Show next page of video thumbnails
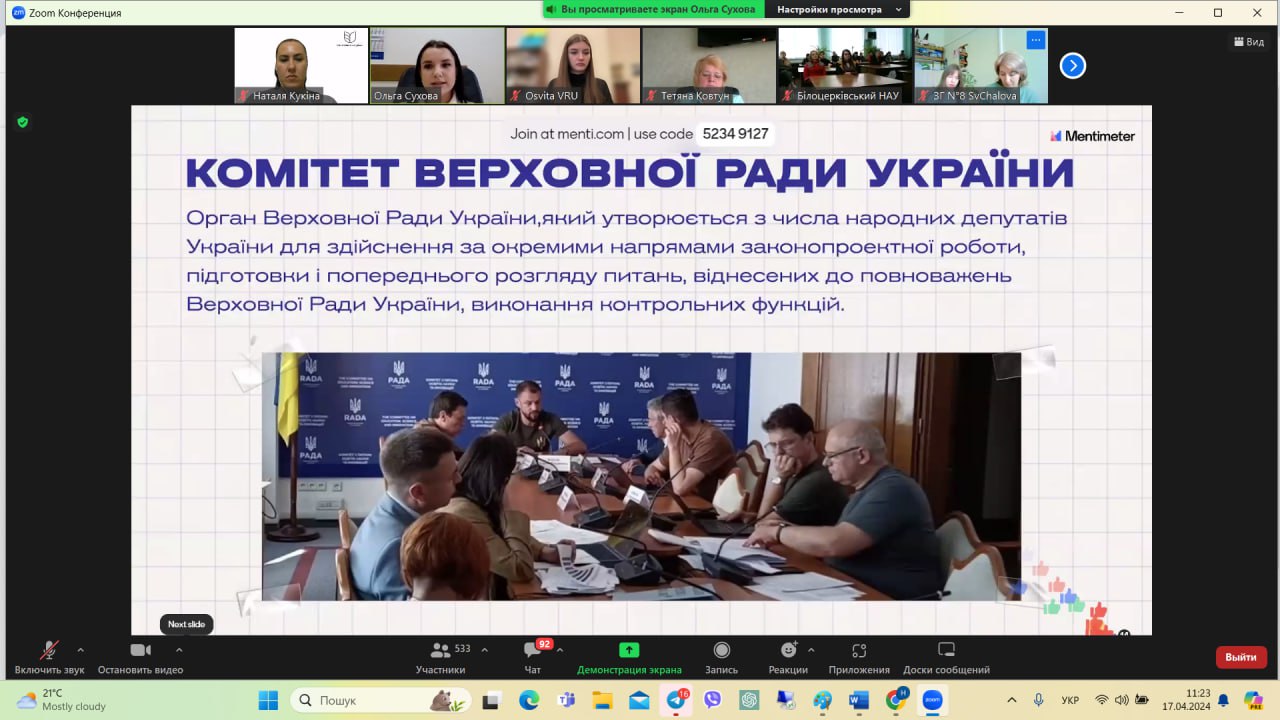 click(x=1073, y=66)
